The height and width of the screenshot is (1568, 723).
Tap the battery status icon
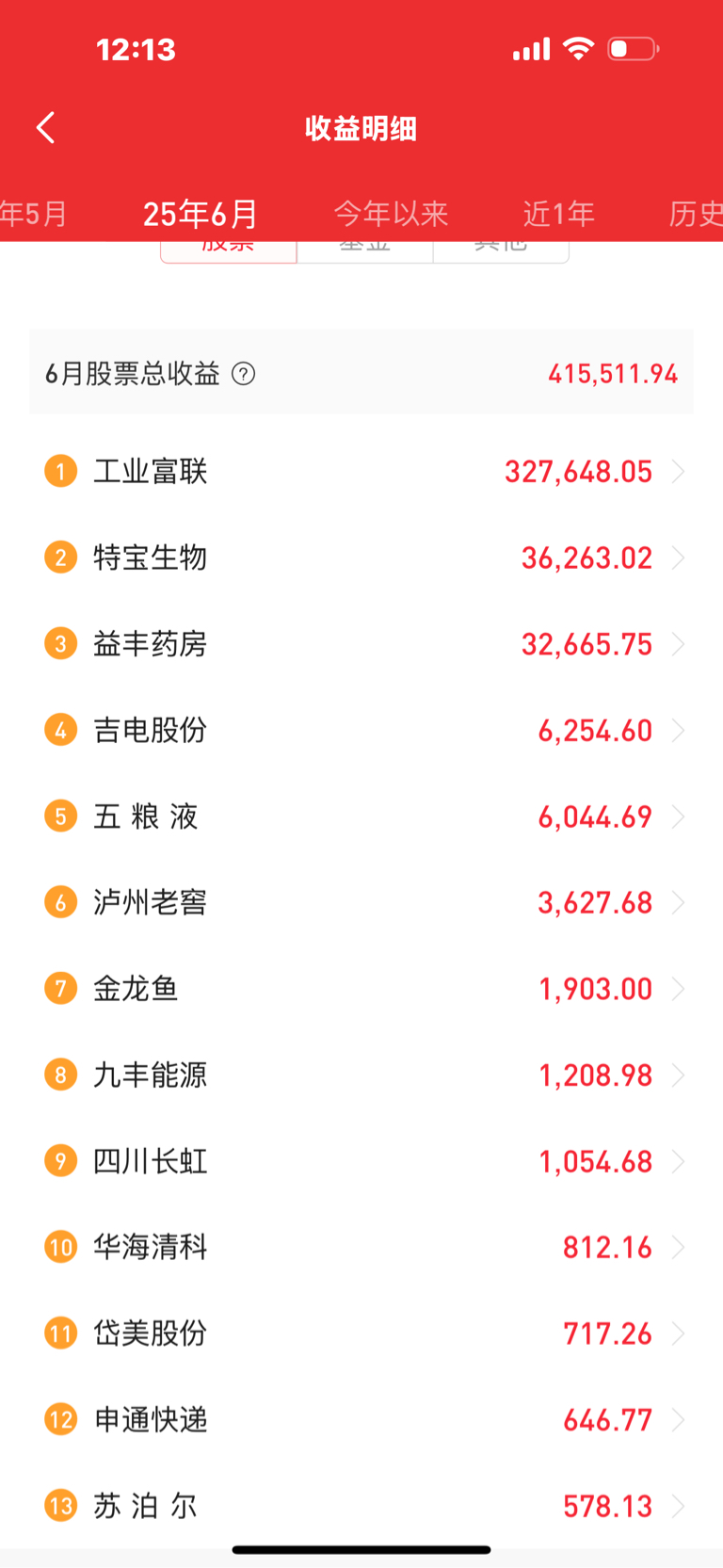(634, 49)
